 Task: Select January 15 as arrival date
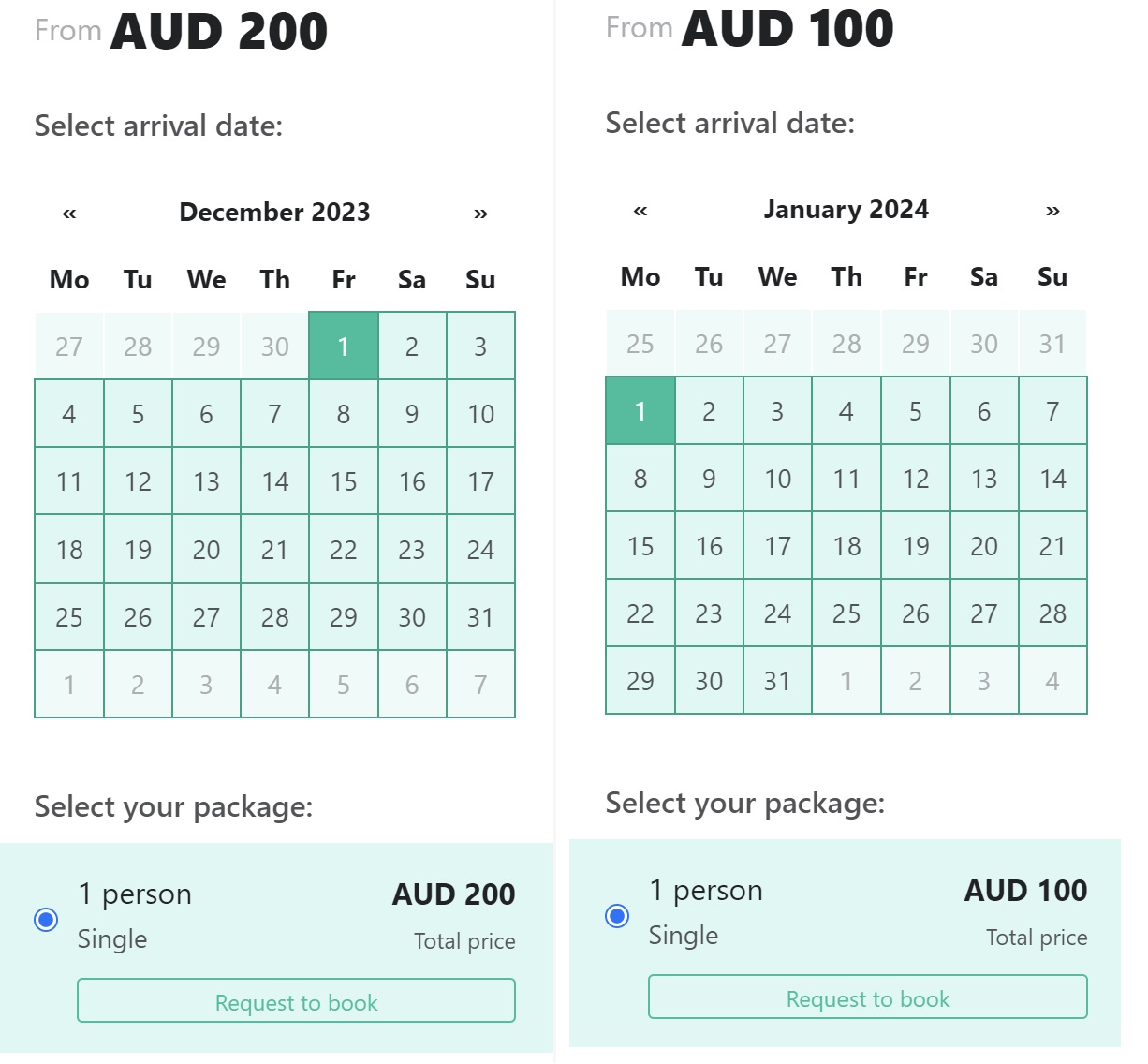click(x=640, y=546)
